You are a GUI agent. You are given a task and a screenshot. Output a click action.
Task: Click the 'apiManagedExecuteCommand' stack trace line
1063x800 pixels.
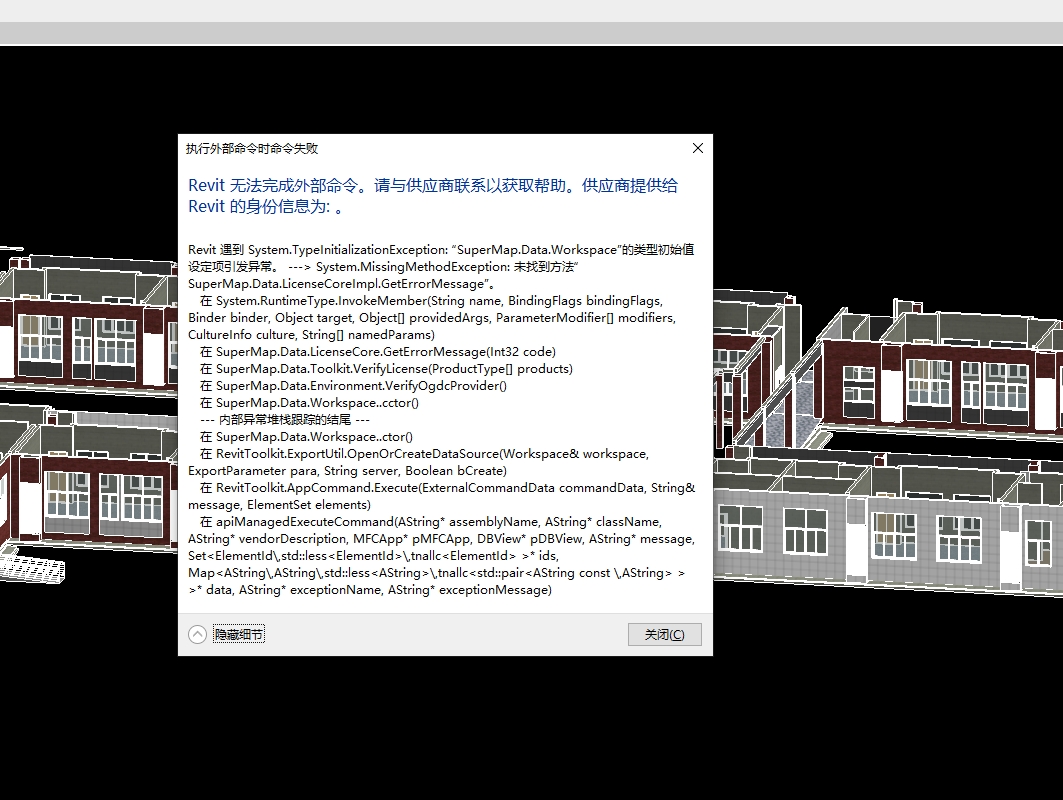pos(430,521)
